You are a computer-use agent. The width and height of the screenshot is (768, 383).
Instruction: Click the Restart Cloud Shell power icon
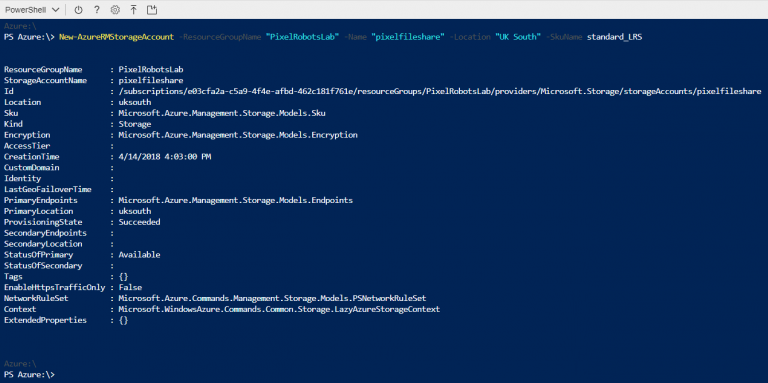pos(78,9)
